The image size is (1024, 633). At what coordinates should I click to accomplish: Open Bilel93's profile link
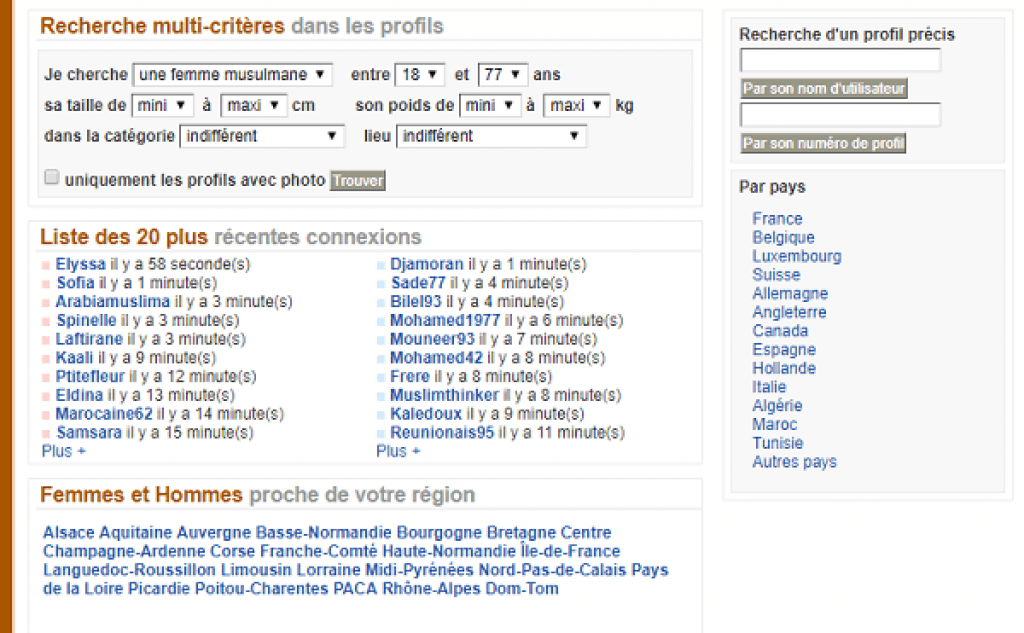[415, 302]
